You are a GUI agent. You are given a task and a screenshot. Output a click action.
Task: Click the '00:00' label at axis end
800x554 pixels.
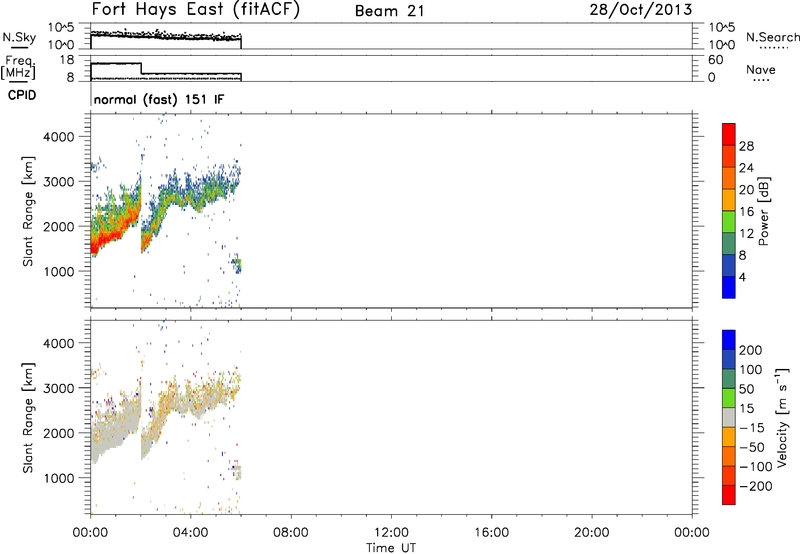[x=691, y=533]
